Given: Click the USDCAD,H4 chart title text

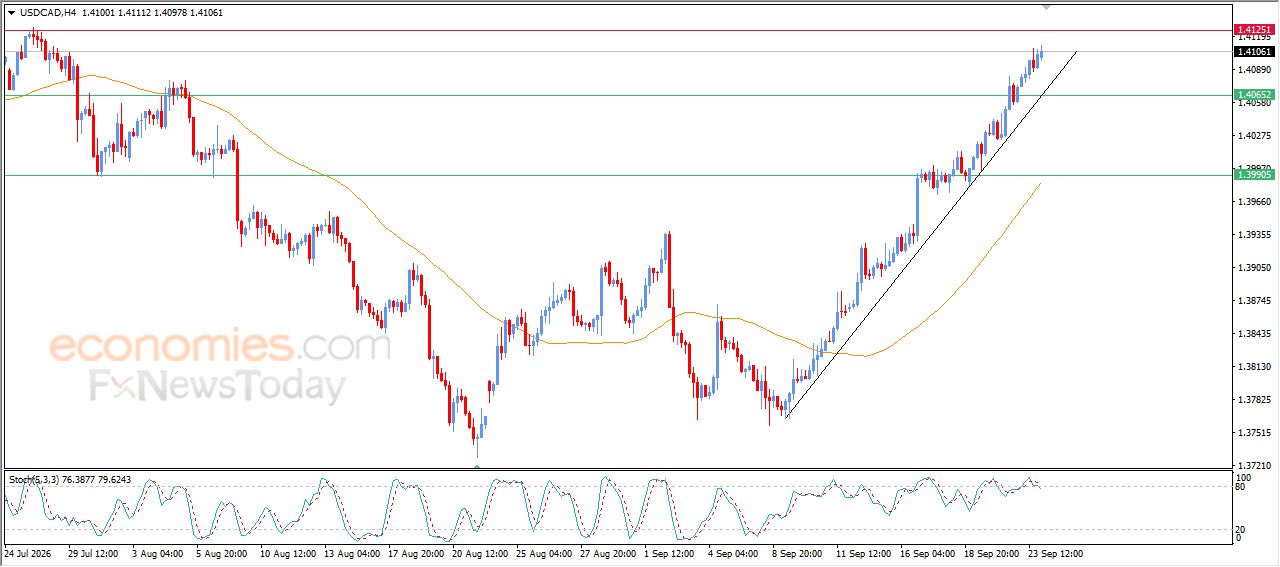Looking at the screenshot, I should pos(48,12).
